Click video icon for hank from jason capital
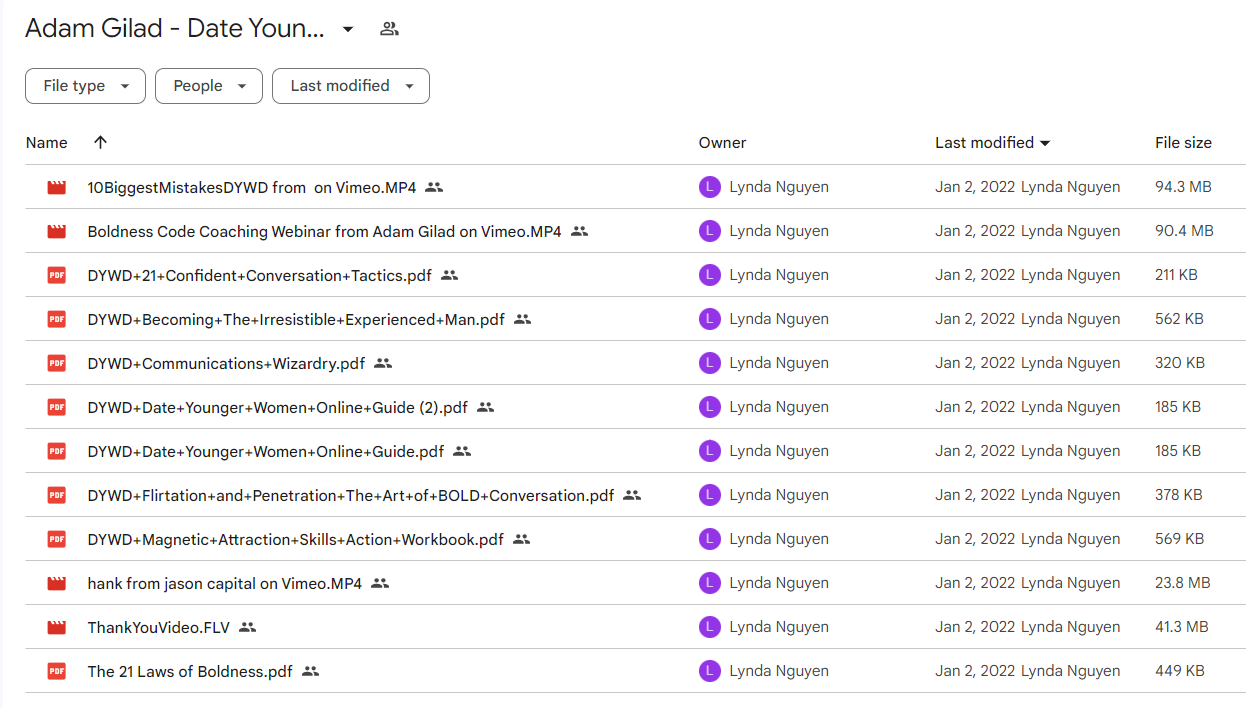Screen dimensions: 1246x708 [x=56, y=583]
